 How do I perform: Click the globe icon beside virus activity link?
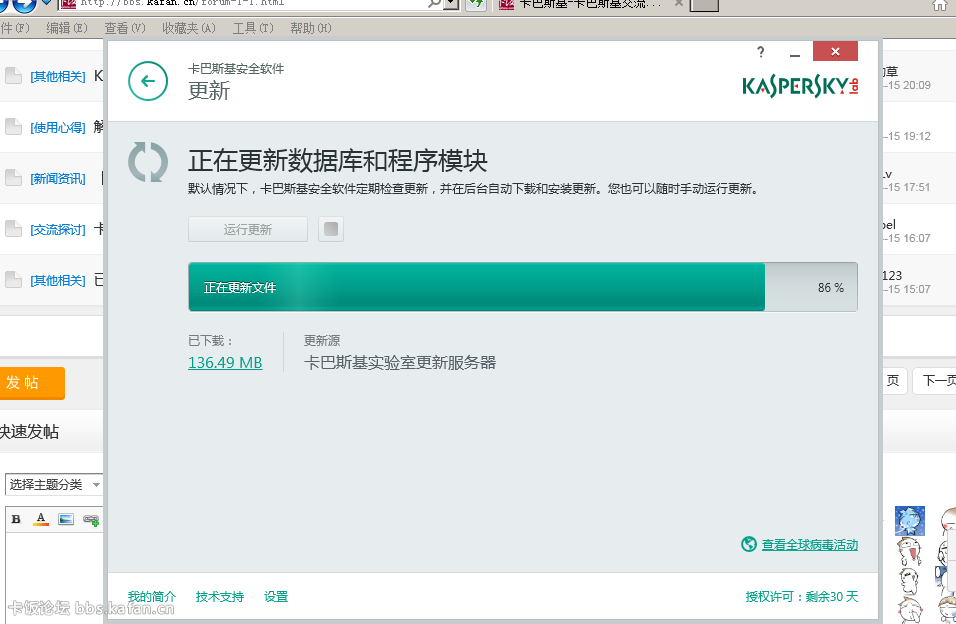pyautogui.click(x=749, y=544)
